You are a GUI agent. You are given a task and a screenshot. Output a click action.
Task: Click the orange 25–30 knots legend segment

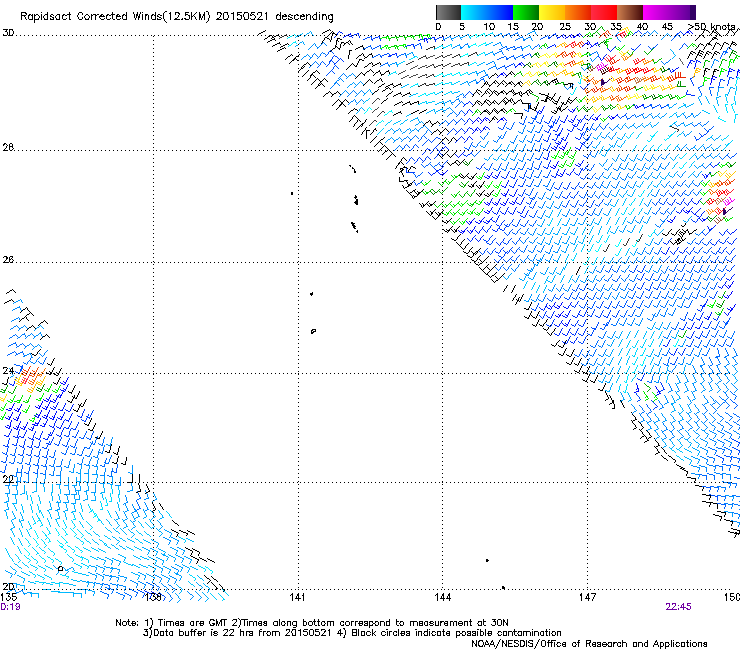pyautogui.click(x=578, y=12)
